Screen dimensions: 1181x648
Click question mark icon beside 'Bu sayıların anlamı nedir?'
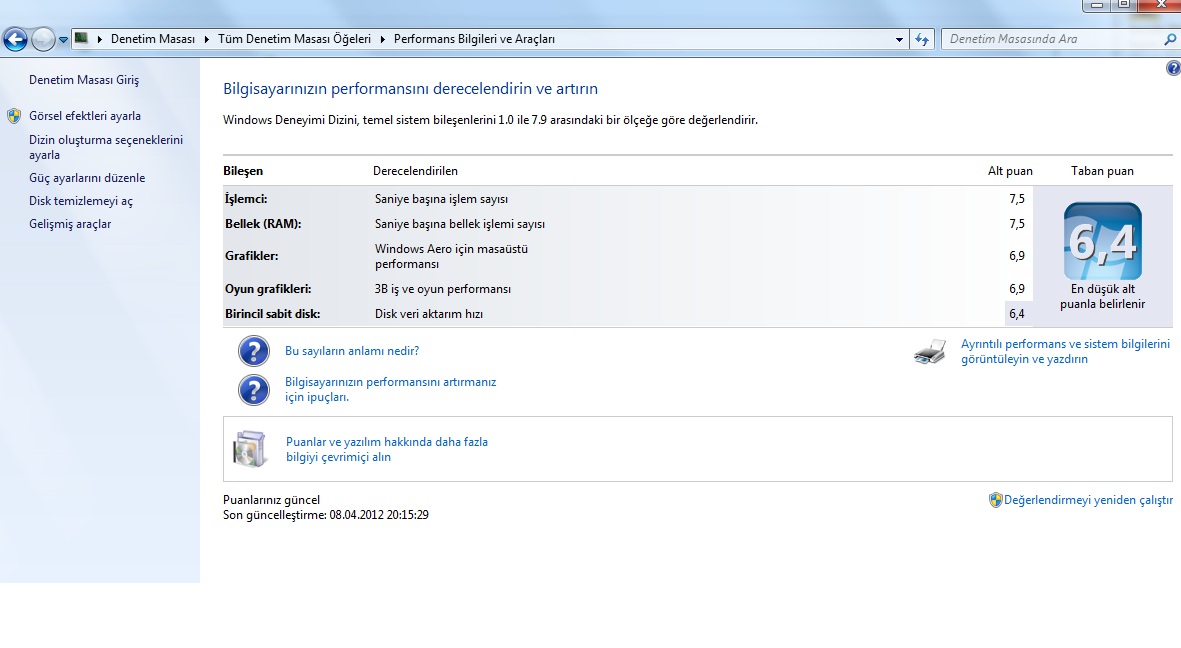coord(254,351)
